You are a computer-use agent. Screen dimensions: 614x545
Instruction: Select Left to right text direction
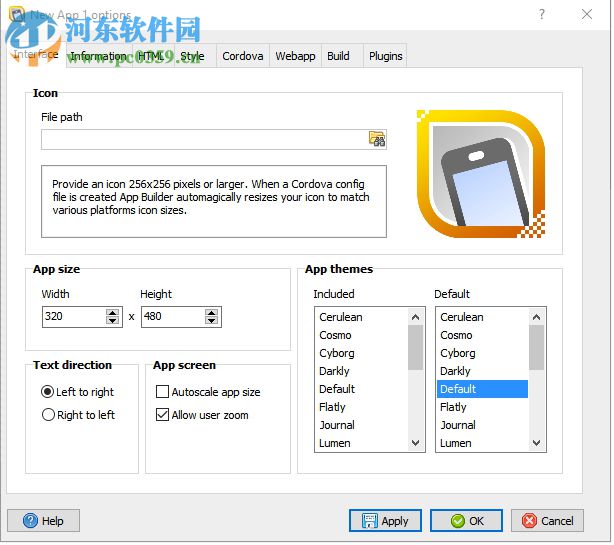coord(77,392)
